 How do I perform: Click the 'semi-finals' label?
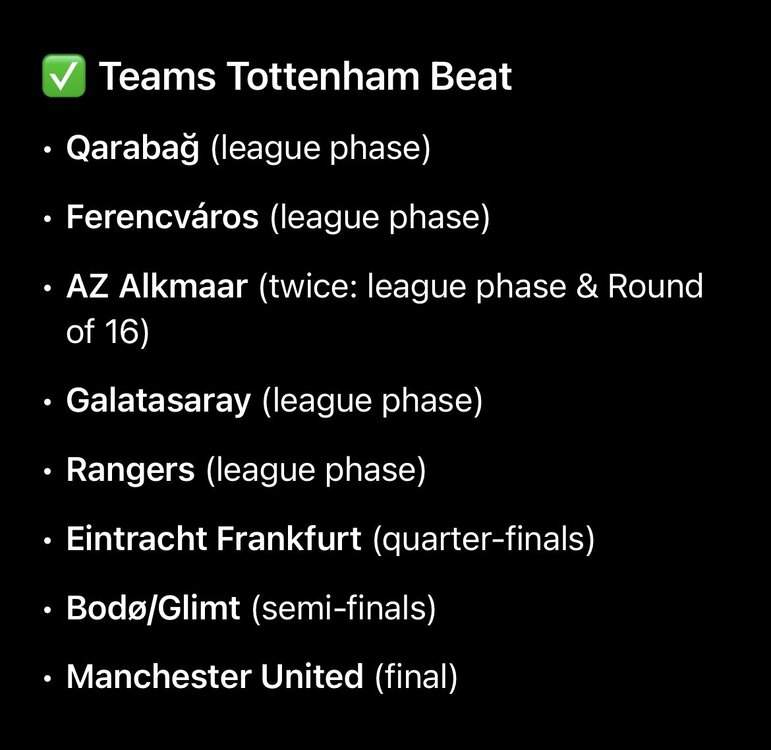(344, 608)
